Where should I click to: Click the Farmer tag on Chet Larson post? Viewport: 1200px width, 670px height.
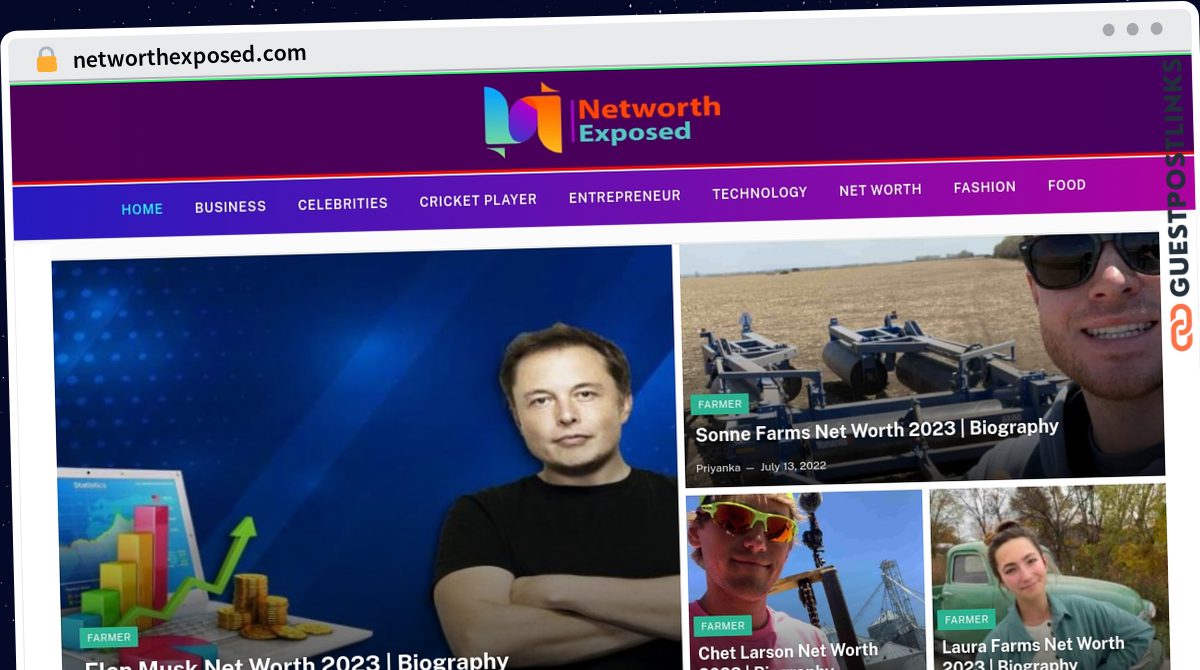pos(723,626)
